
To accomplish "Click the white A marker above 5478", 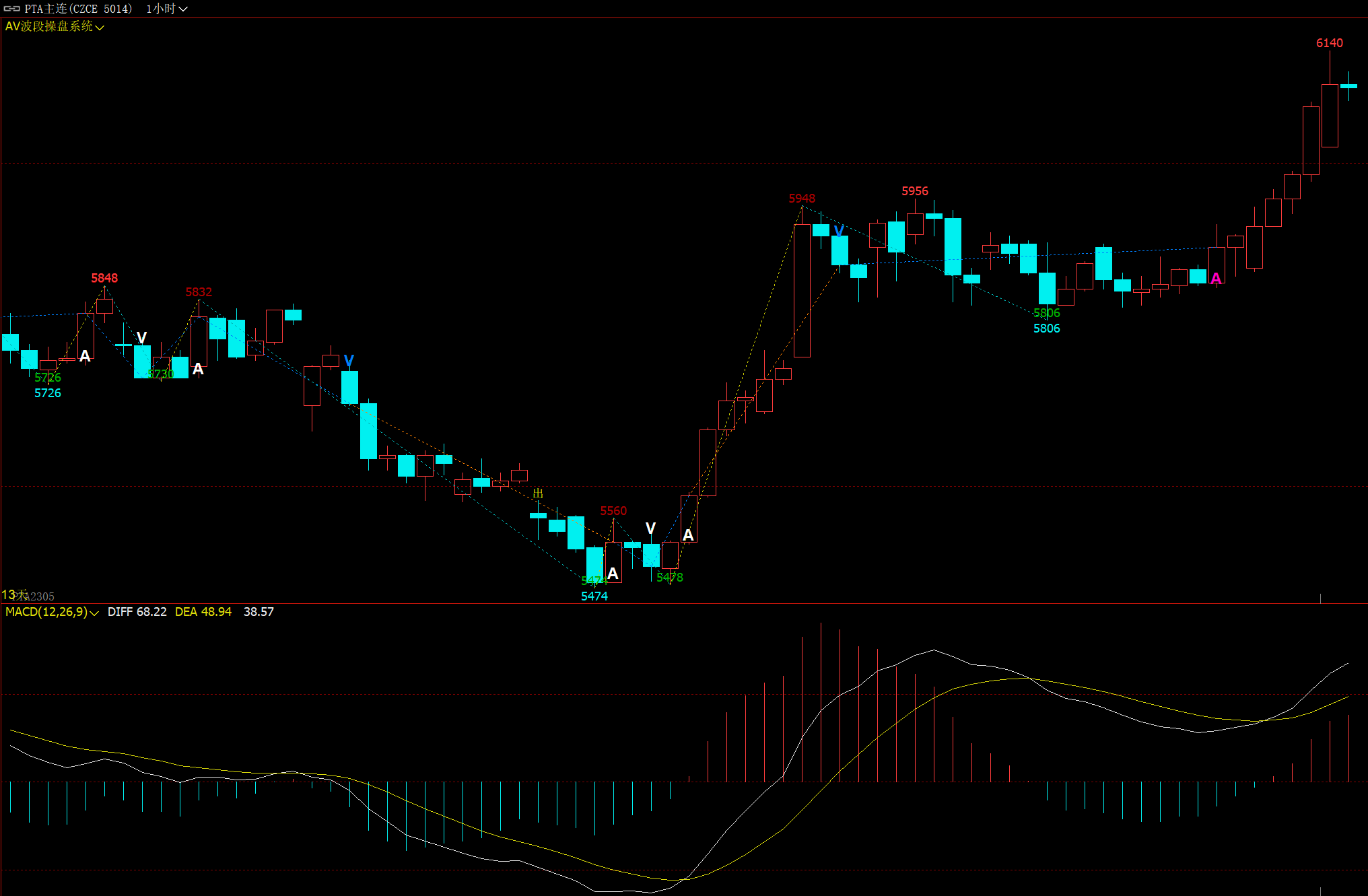I will coord(688,535).
